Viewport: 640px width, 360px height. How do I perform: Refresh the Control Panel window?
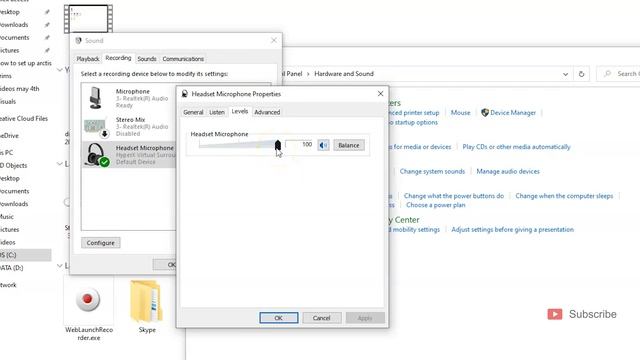tap(581, 74)
